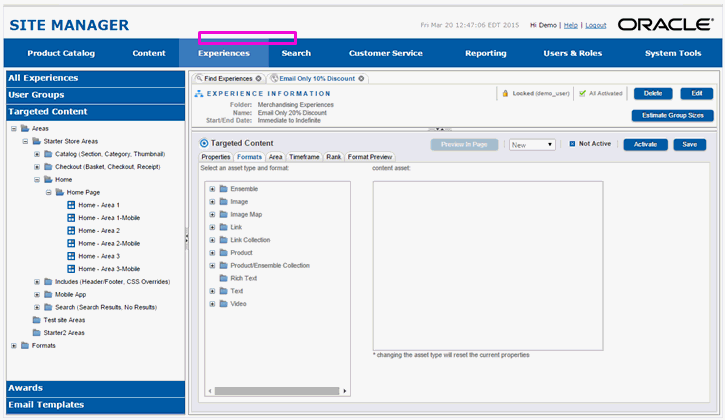Click the Test site Areas folder icon
Image resolution: width=725 pixels, height=420 pixels.
[37, 320]
